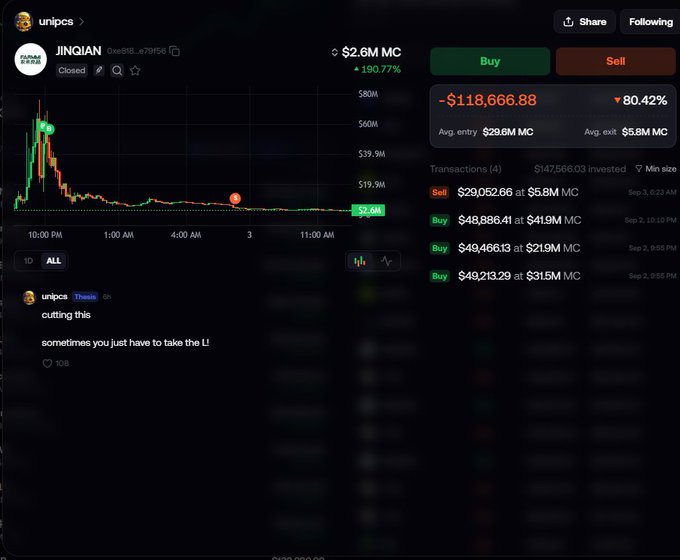Click the Following button

(x=651, y=22)
